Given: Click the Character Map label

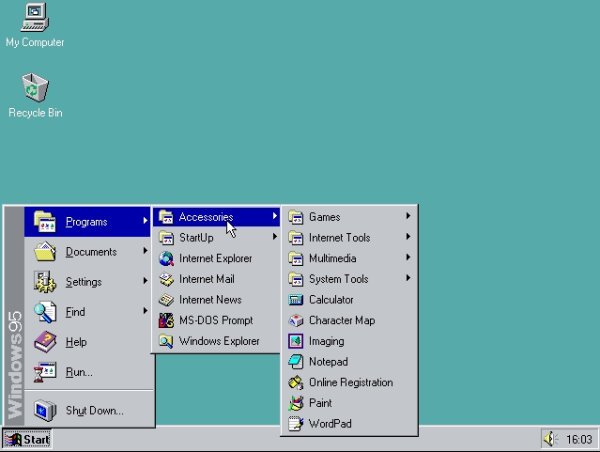Looking at the screenshot, I should click(x=342, y=320).
